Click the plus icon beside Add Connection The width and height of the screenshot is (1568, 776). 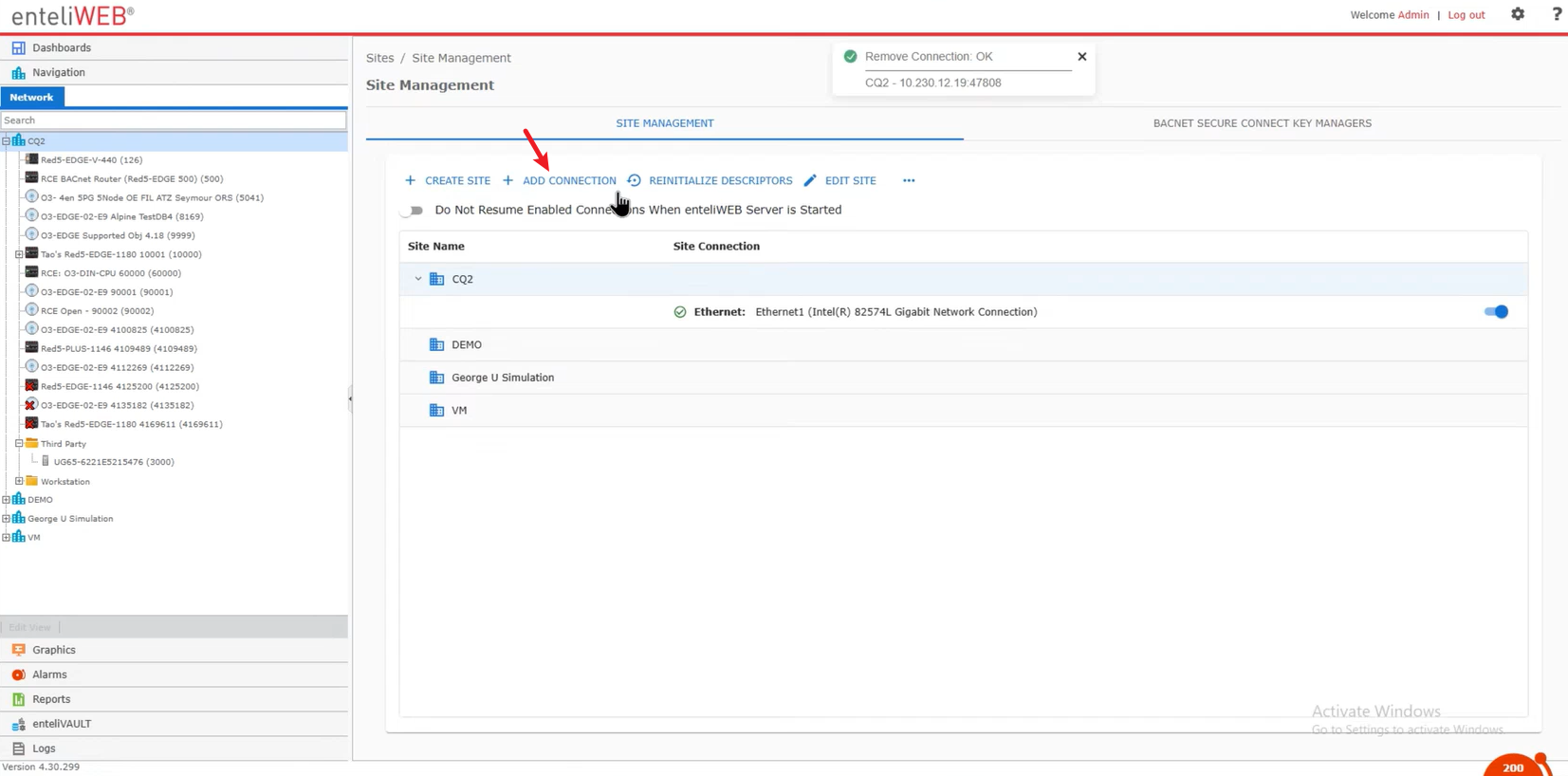pyautogui.click(x=507, y=180)
